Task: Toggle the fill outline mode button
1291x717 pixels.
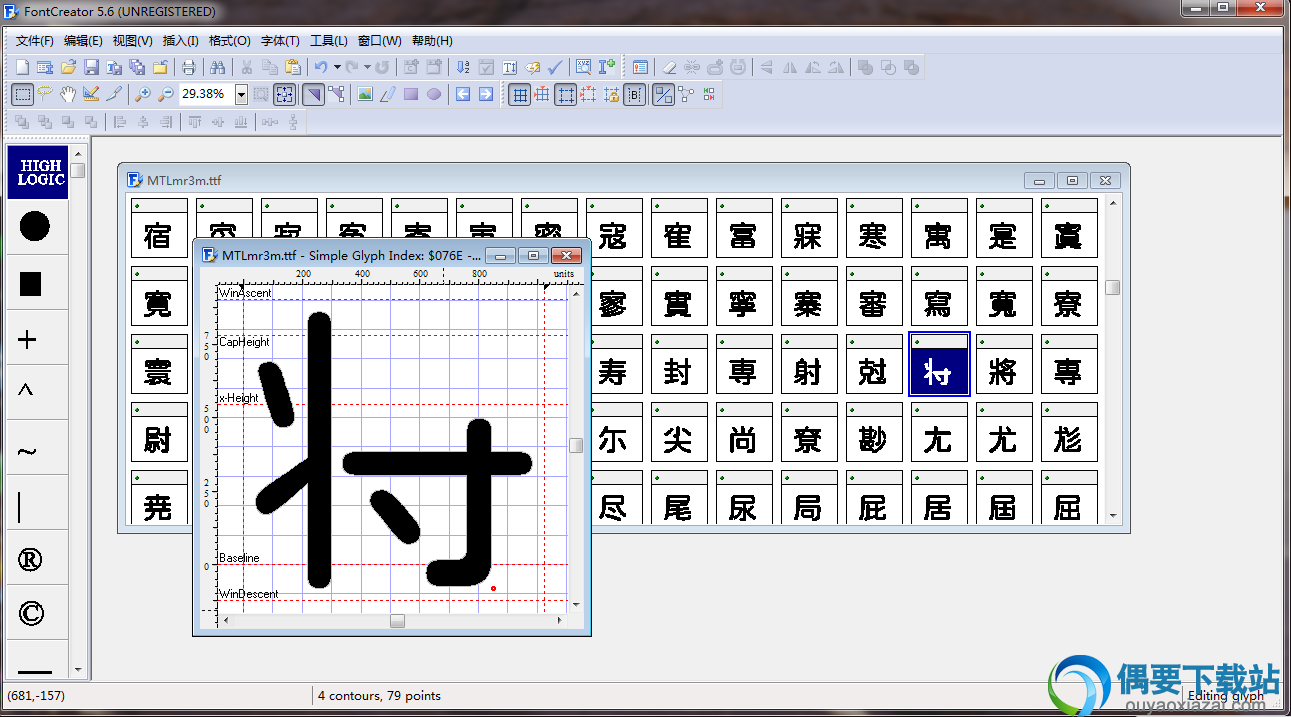Action: (x=663, y=94)
